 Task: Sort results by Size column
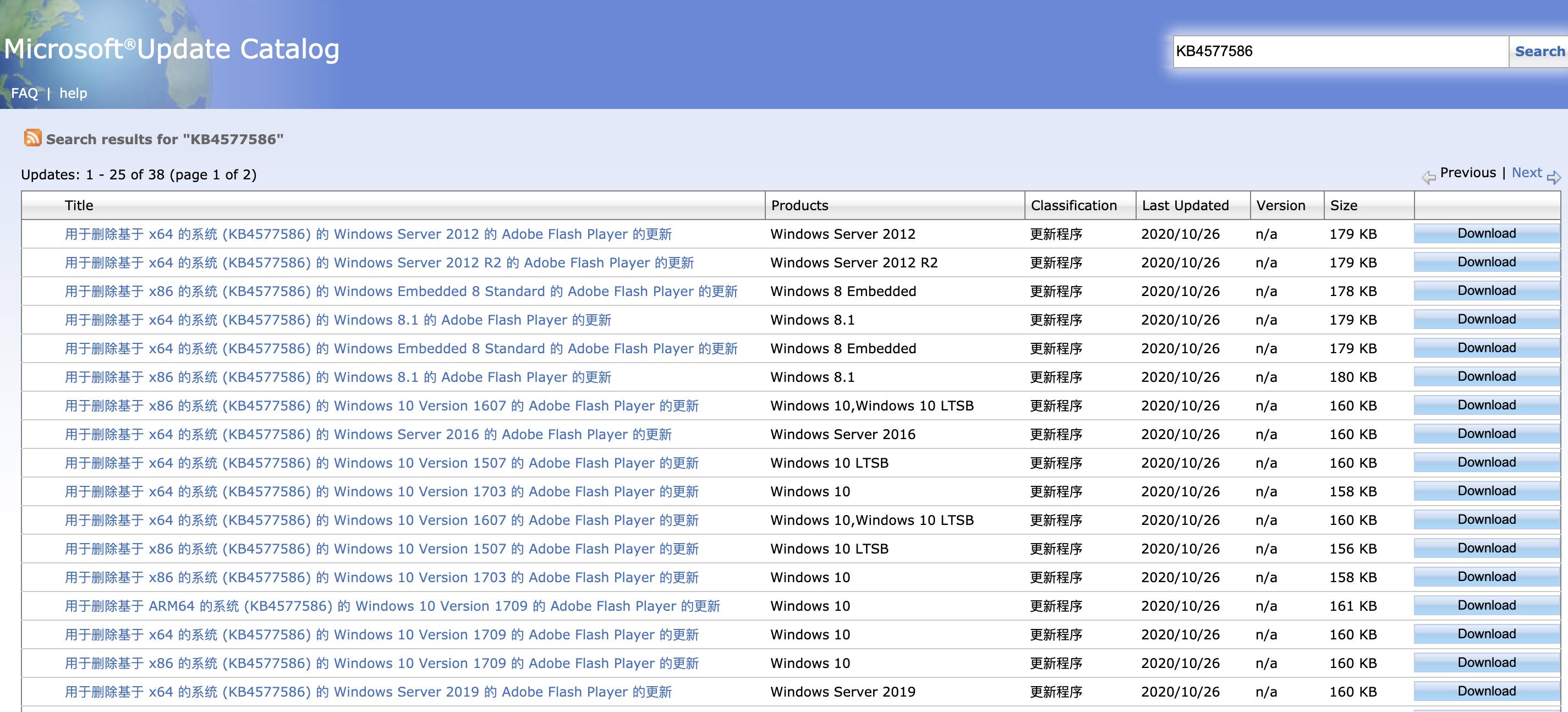(x=1344, y=206)
